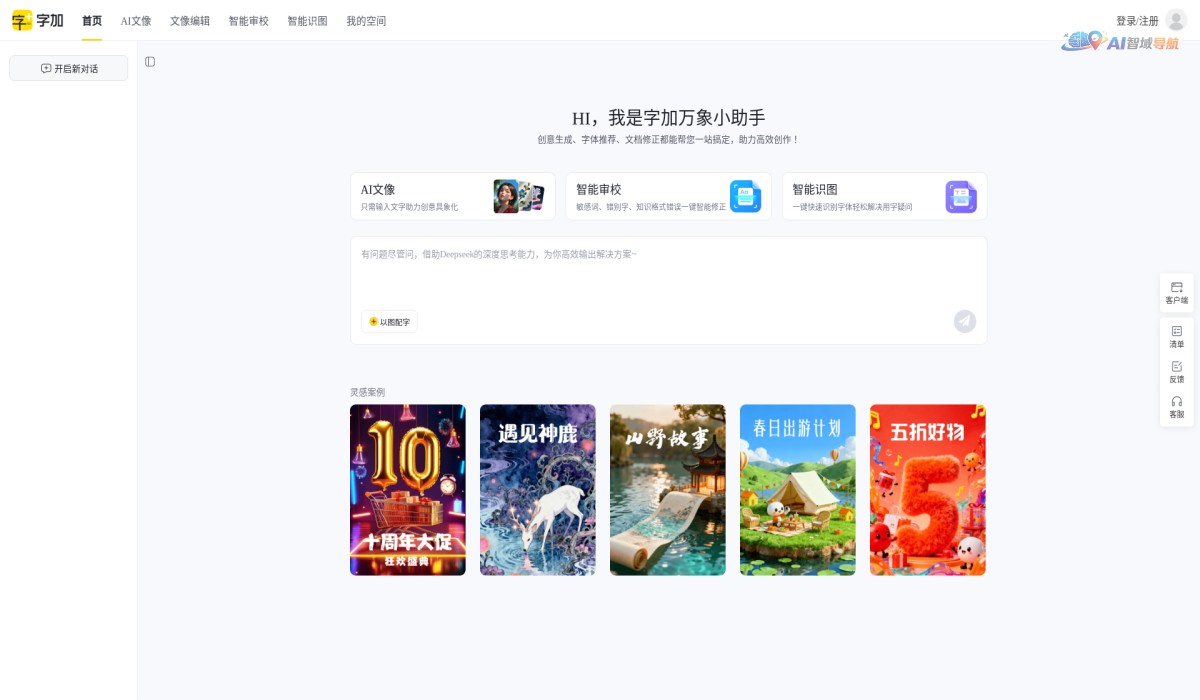This screenshot has height=700, width=1200.
Task: Collapse the left conversation sidebar
Action: [150, 61]
